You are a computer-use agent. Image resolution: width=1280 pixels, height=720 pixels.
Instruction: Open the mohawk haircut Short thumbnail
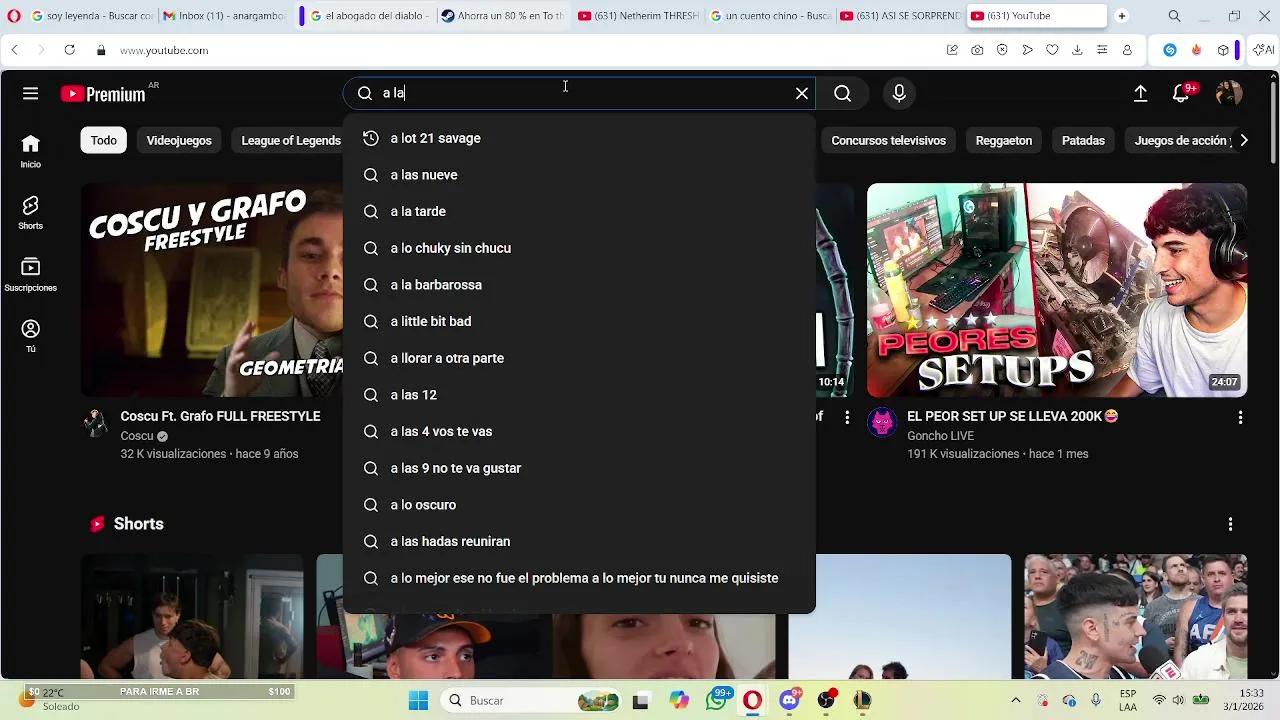coord(1135,617)
